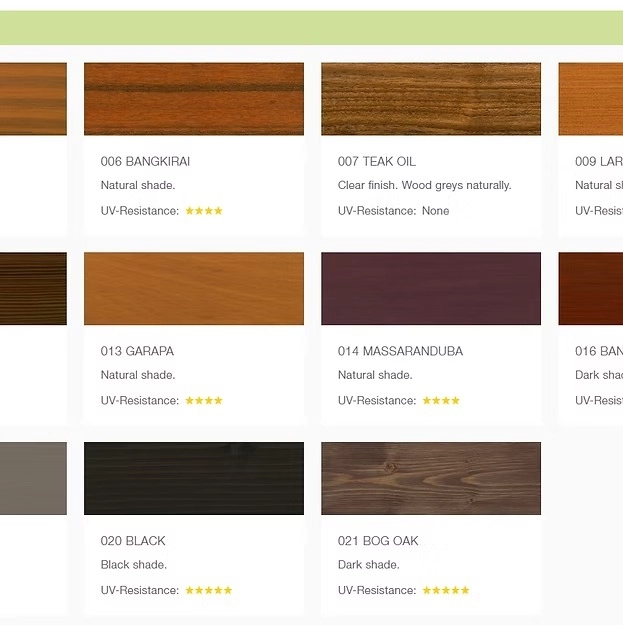623x625 pixels.
Task: Click the four-star rating under 006 Bangkirai
Action: coord(204,211)
